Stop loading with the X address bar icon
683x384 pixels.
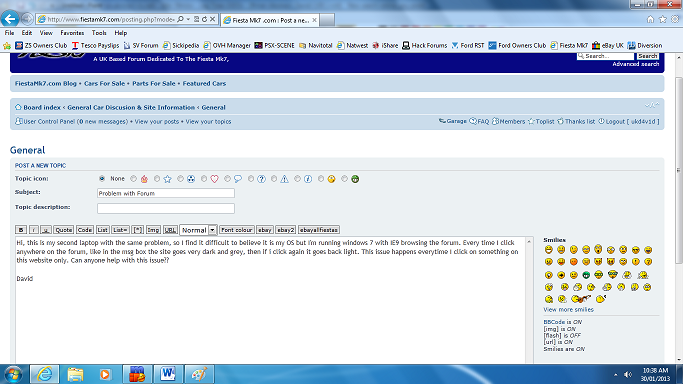[x=213, y=19]
